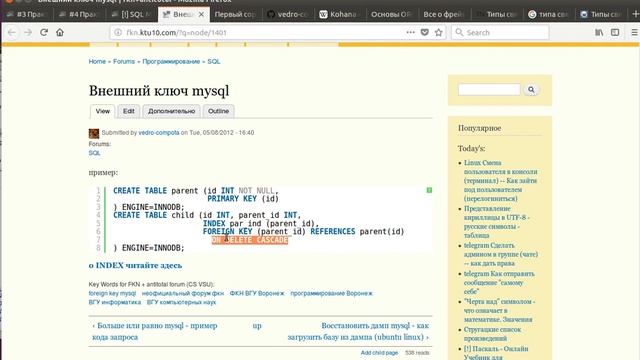
Task: Bookmark this page with star icon
Action: tap(439, 32)
